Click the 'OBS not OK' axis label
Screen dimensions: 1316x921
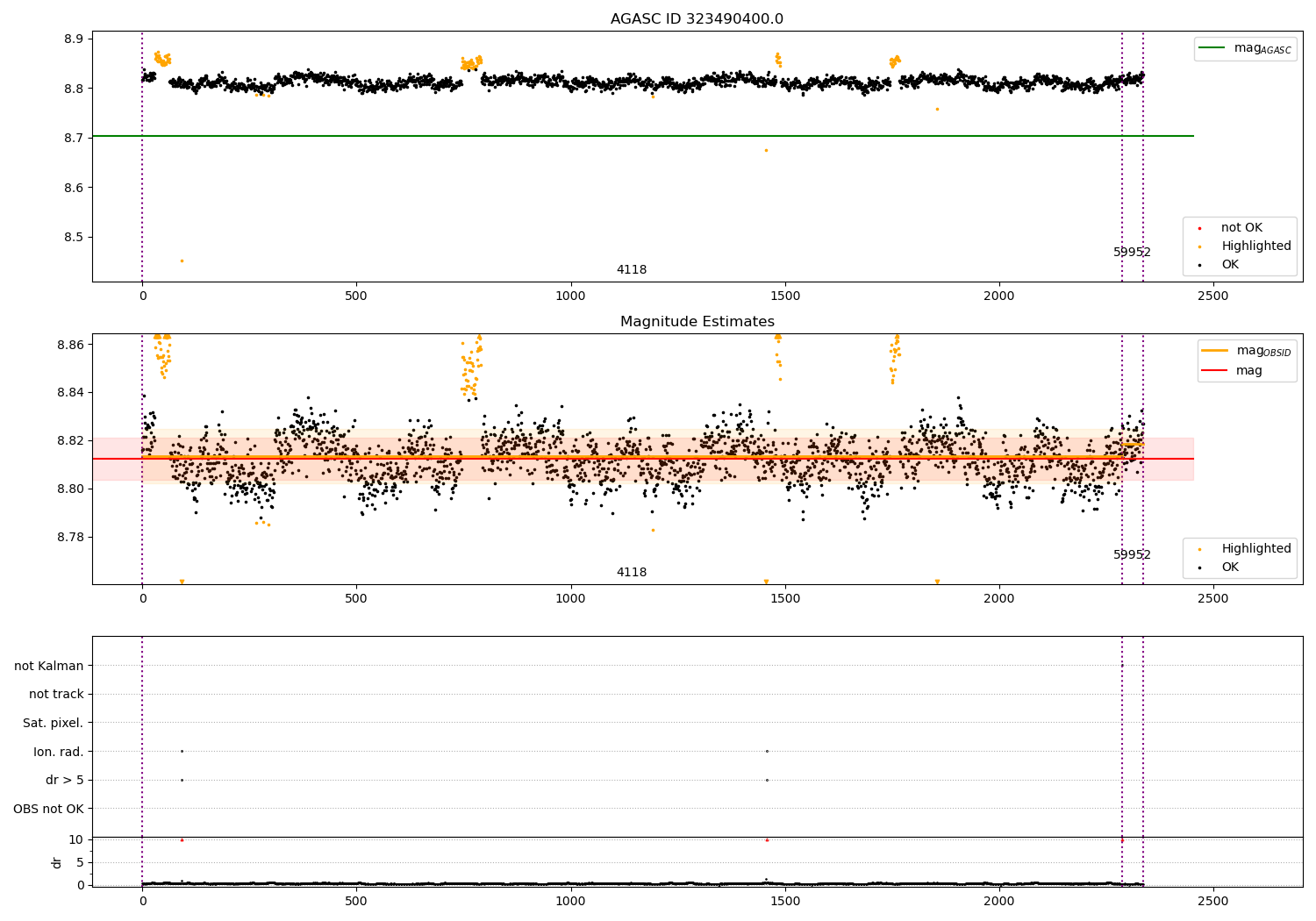tap(48, 809)
